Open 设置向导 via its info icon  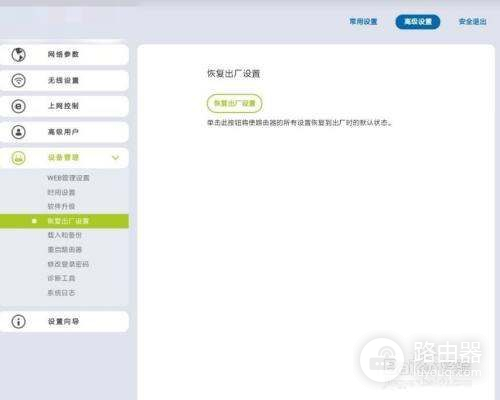click(18, 321)
